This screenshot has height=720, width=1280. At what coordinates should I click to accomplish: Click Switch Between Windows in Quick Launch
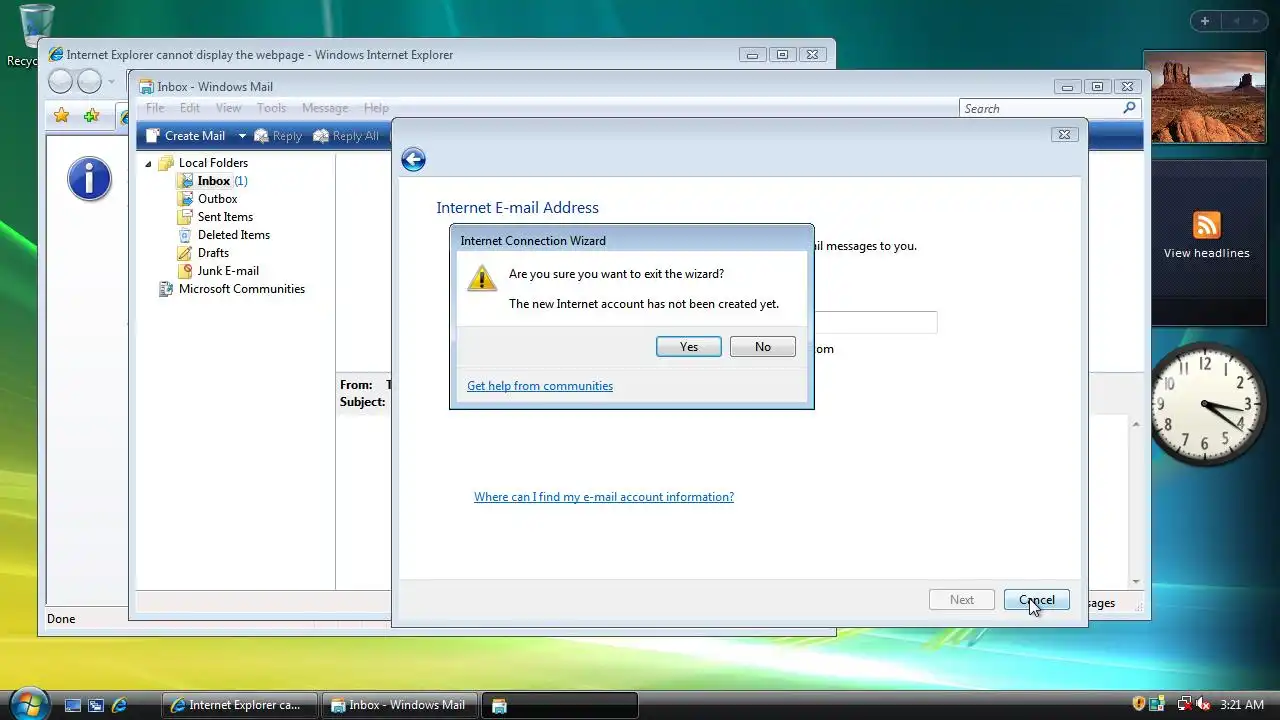pyautogui.click(x=96, y=705)
